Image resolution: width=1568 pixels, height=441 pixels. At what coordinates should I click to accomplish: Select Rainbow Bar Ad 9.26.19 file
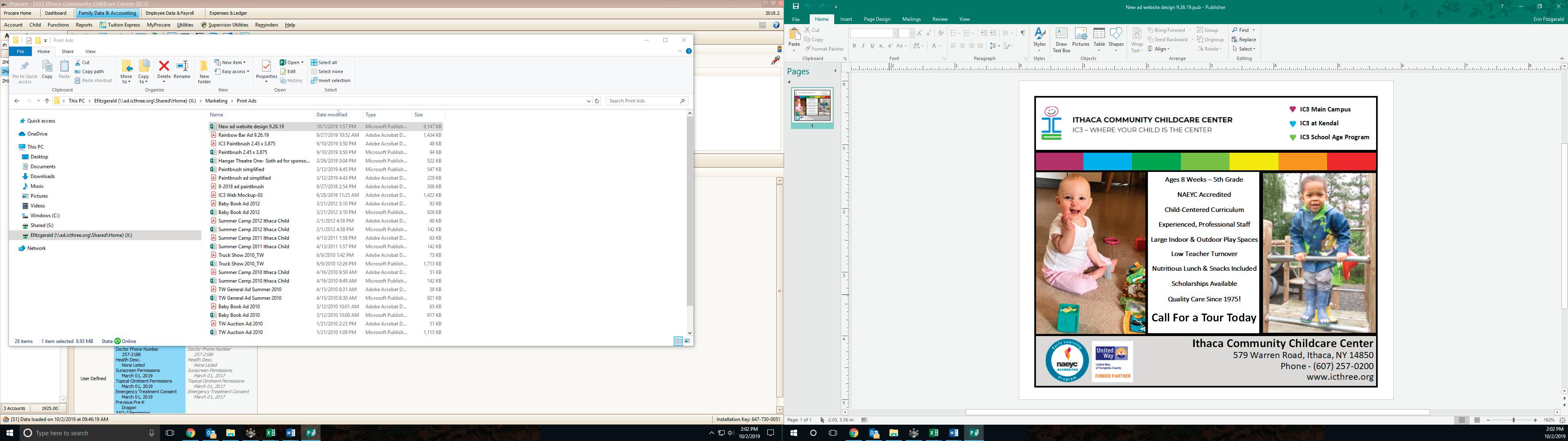[x=243, y=135]
